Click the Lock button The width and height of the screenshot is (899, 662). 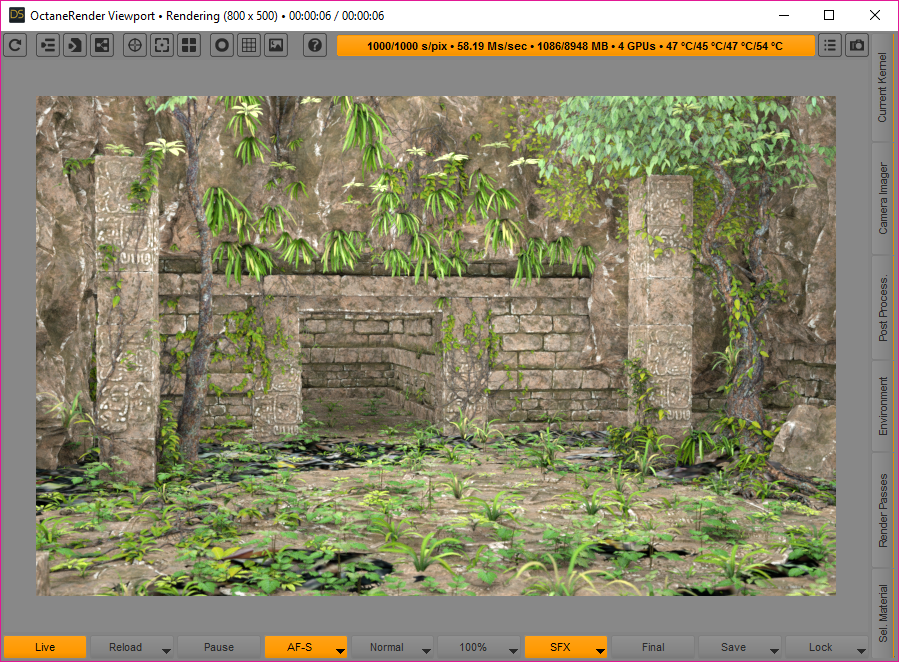point(820,647)
